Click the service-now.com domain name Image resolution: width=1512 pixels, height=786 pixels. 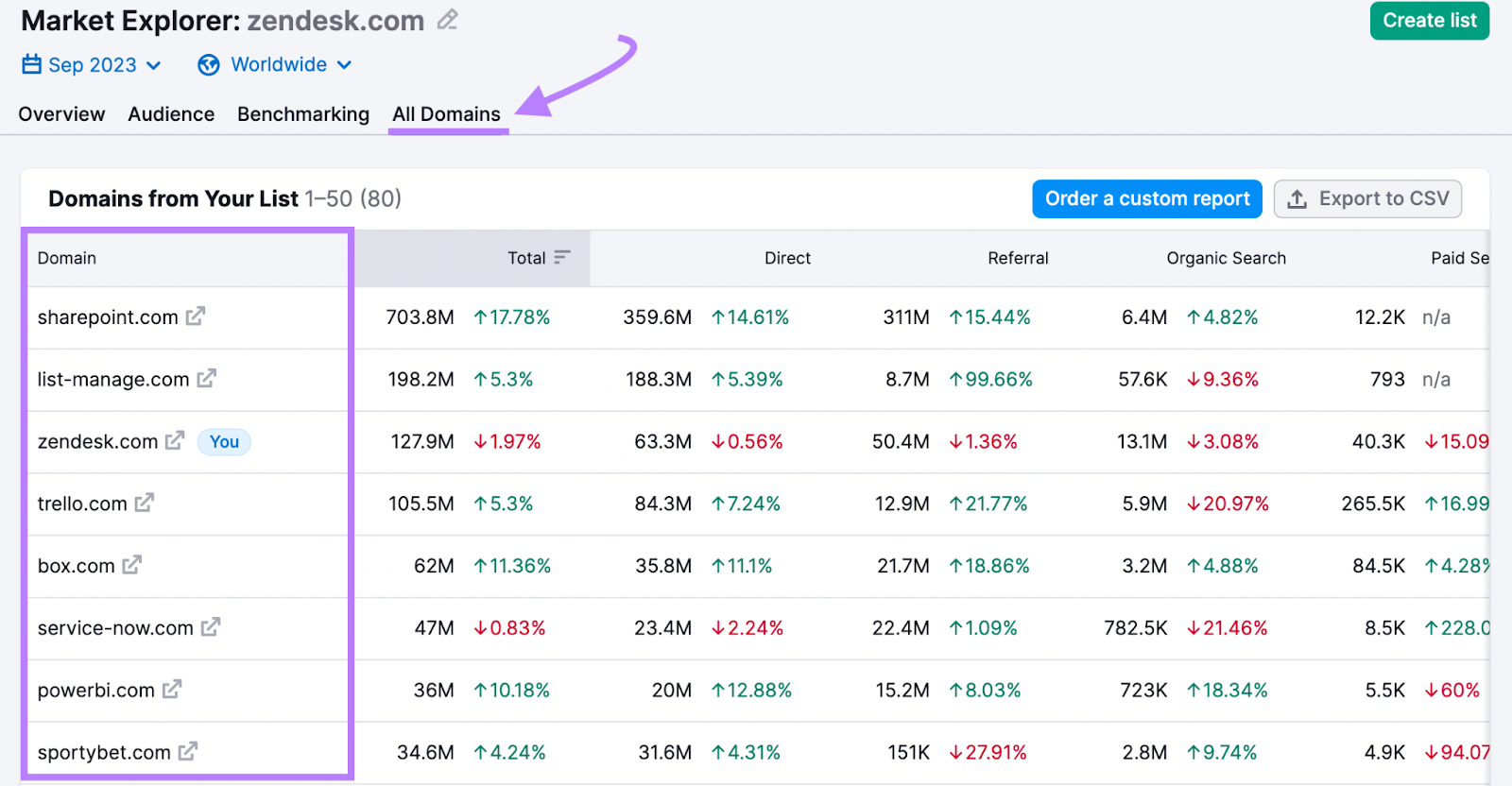pos(115,628)
